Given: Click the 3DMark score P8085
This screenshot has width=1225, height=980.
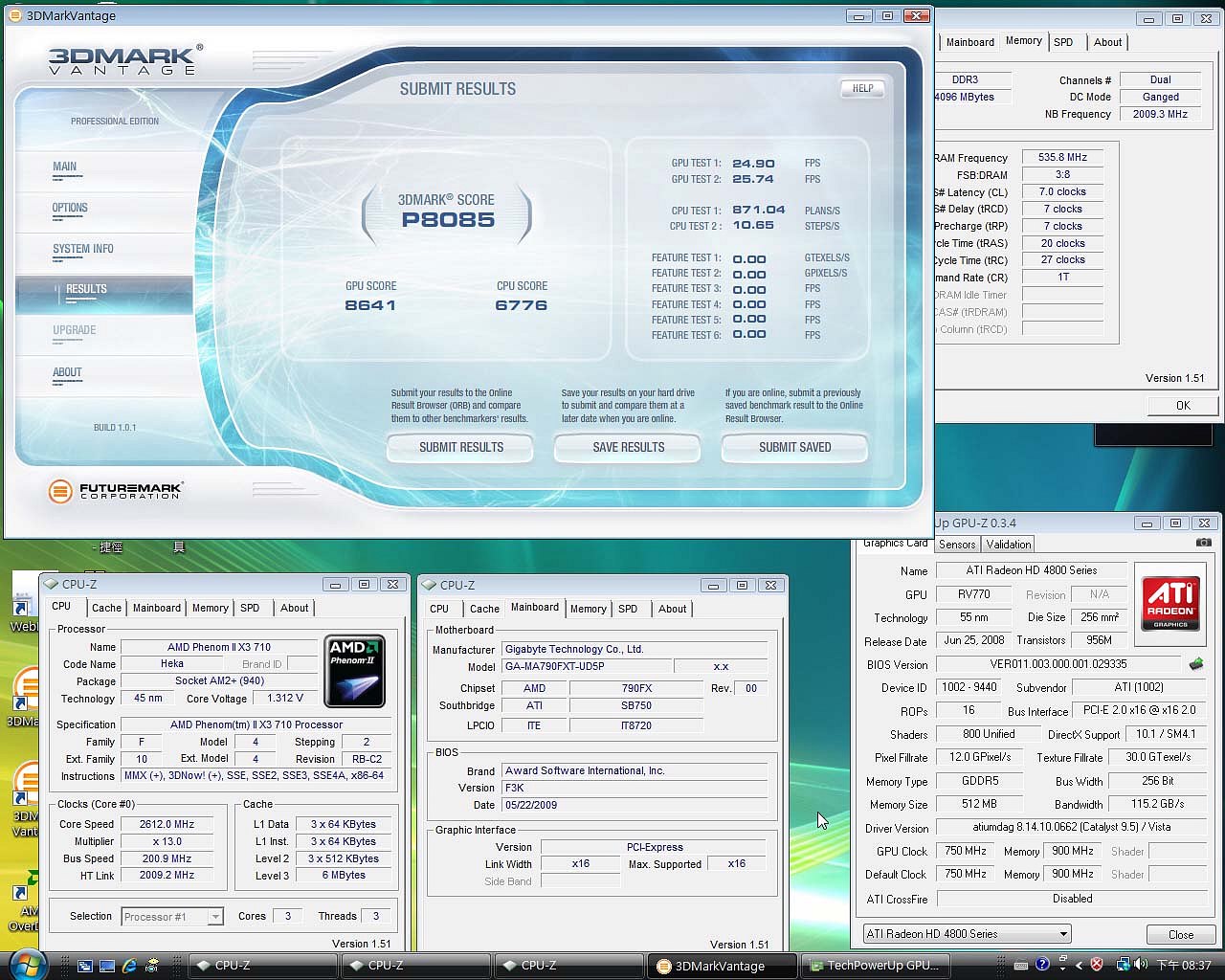Looking at the screenshot, I should [448, 220].
